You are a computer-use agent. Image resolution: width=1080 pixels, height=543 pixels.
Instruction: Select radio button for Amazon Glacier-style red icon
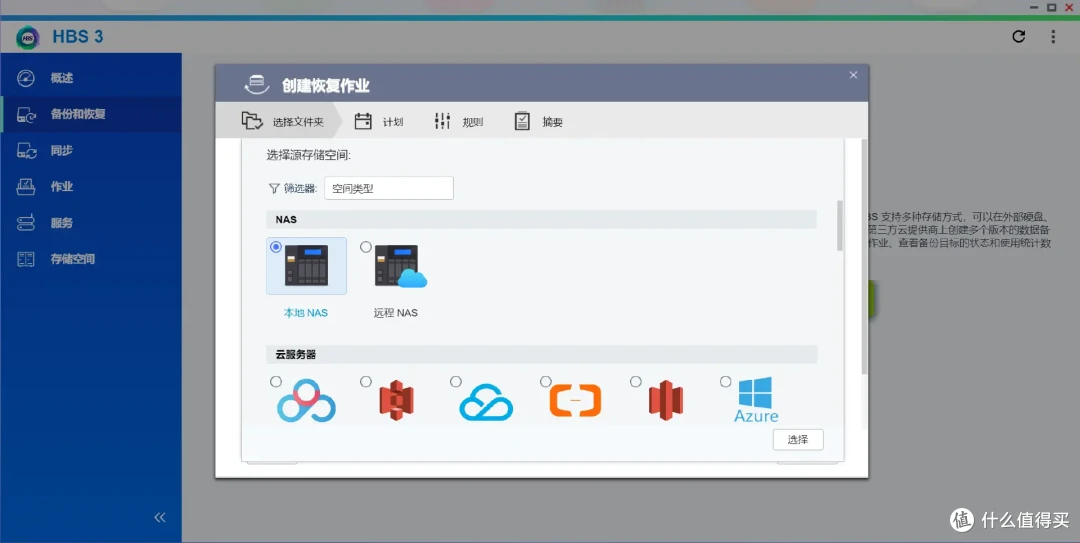click(636, 381)
